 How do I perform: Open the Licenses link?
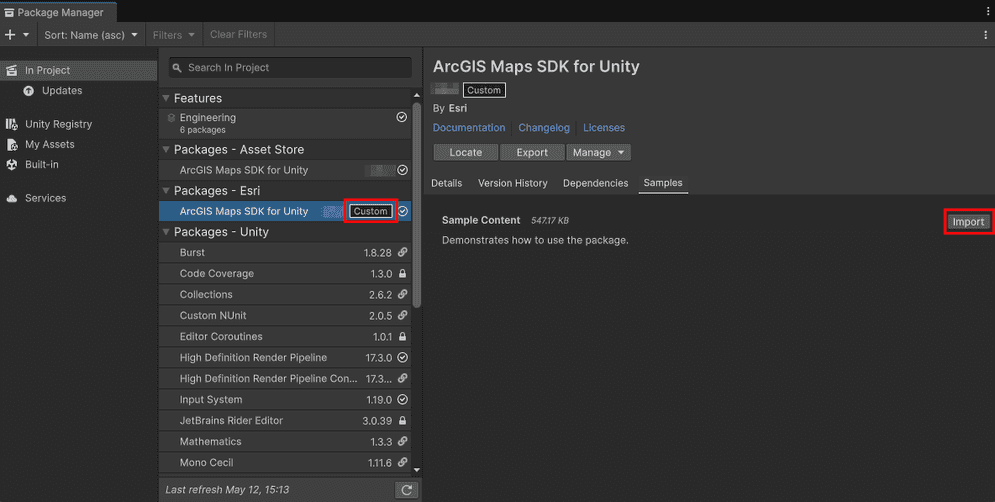(x=604, y=128)
